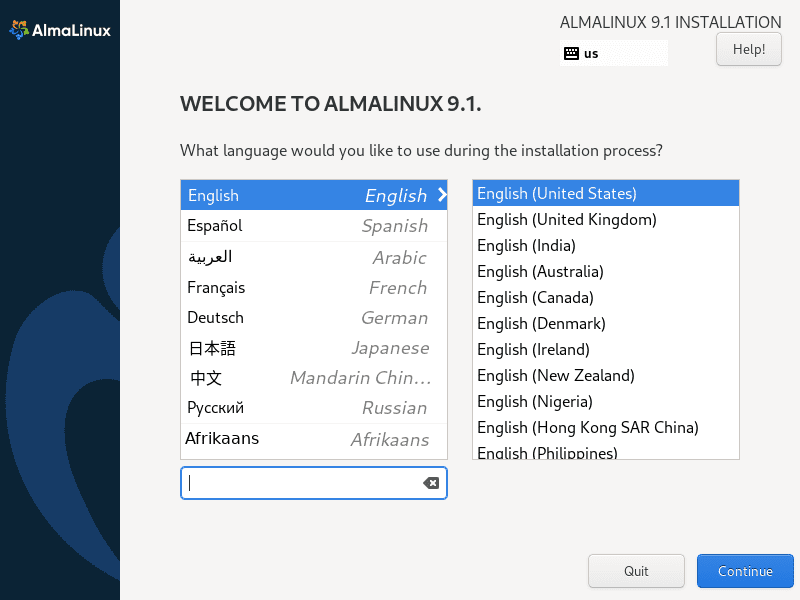
Task: Select English (Ireland) locale
Action: 606,349
